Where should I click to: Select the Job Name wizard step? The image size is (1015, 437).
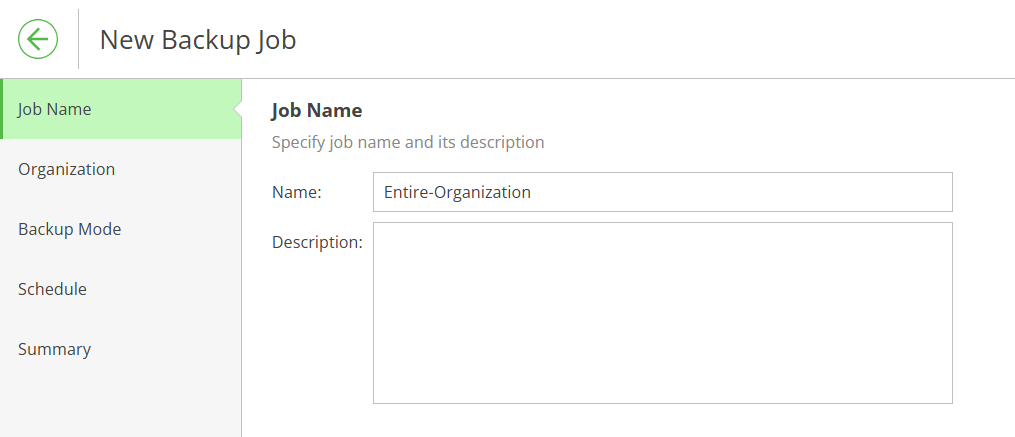(x=120, y=109)
